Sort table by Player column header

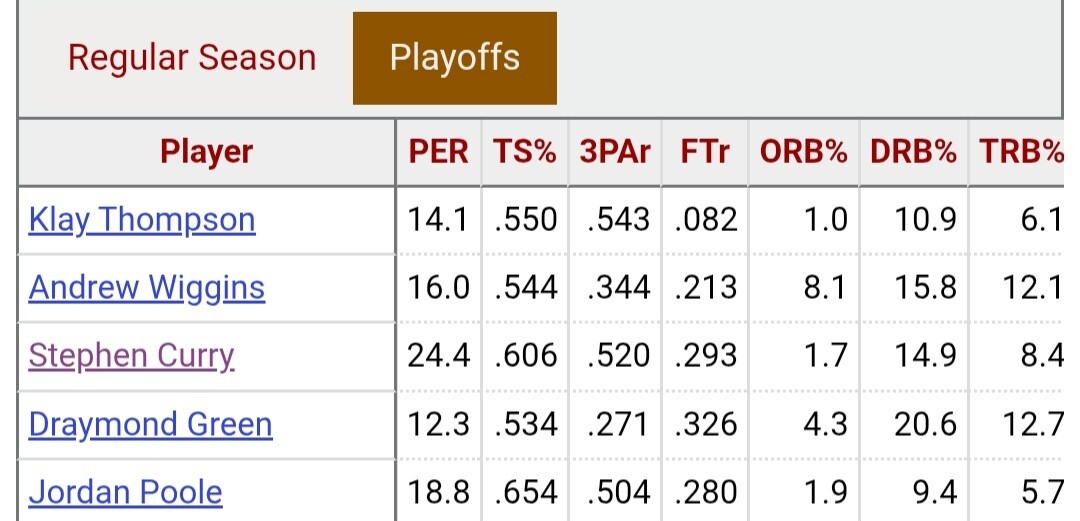(x=207, y=152)
